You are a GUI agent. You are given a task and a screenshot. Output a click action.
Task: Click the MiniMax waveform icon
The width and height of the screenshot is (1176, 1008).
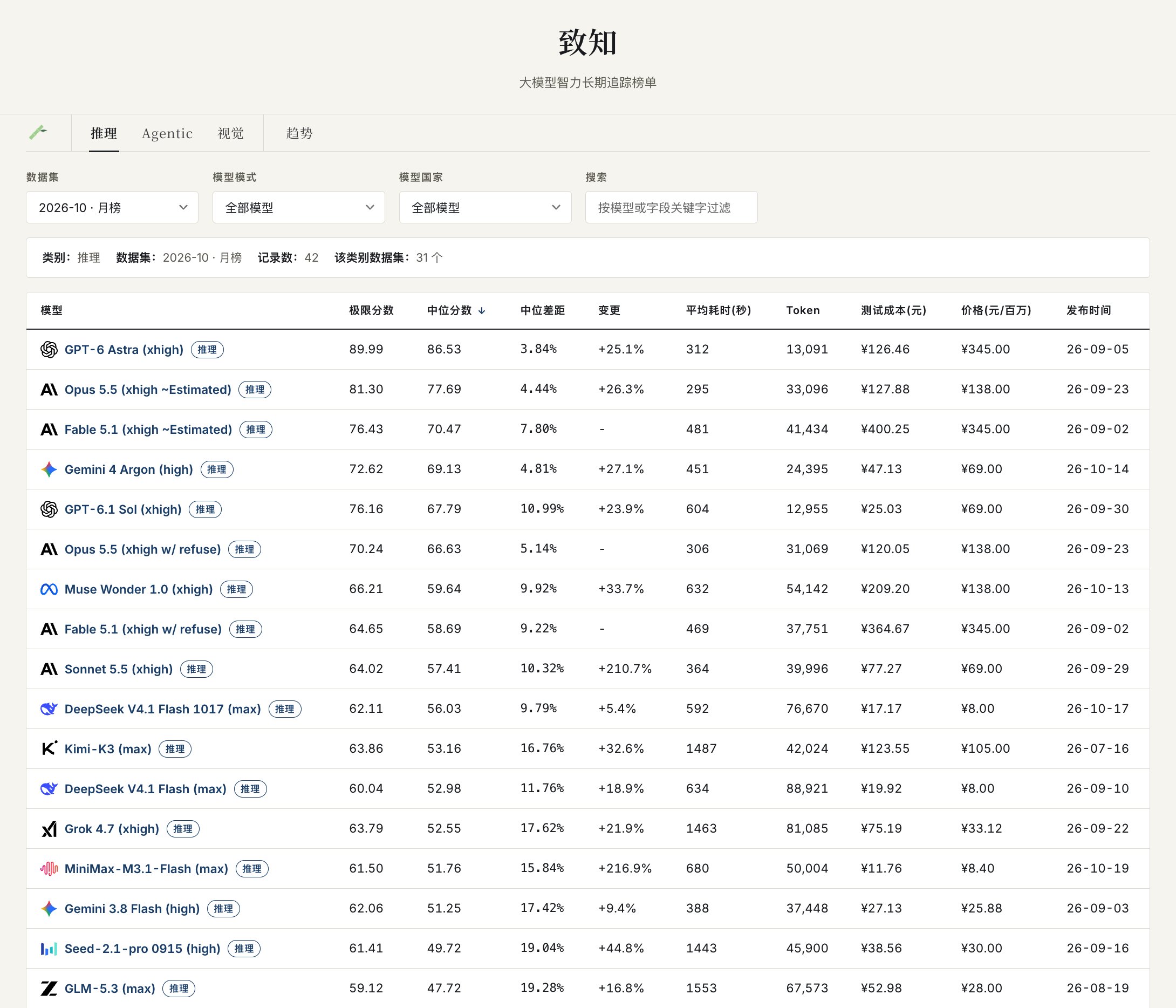50,868
